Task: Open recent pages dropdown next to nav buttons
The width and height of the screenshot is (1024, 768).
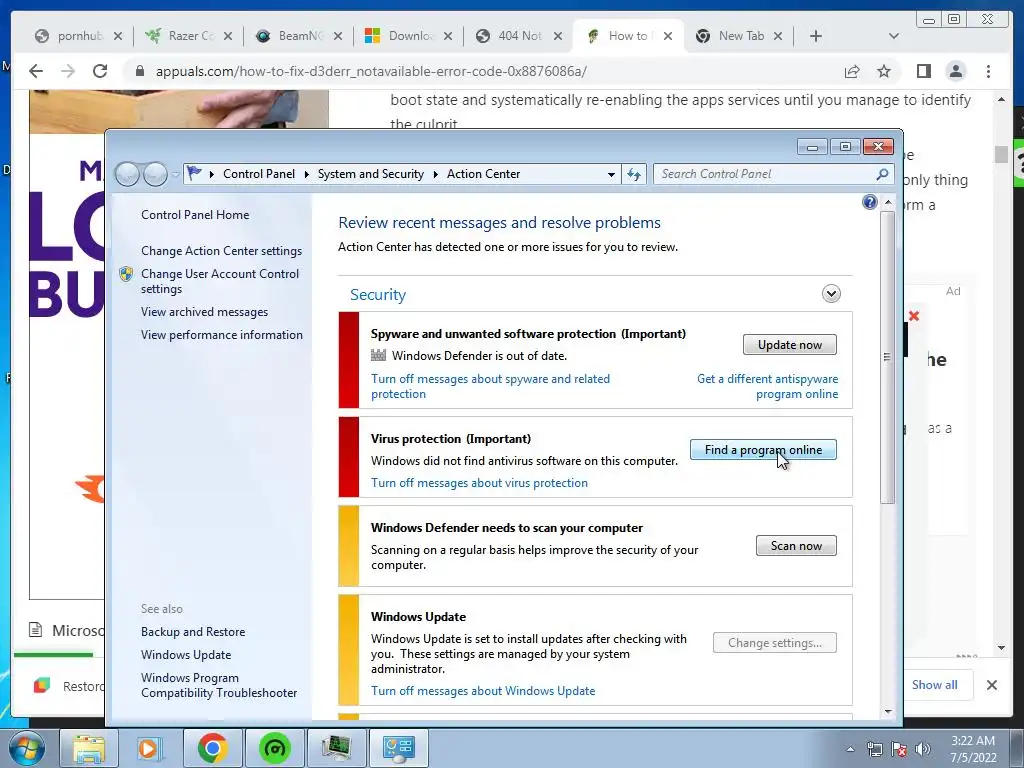Action: [175, 174]
